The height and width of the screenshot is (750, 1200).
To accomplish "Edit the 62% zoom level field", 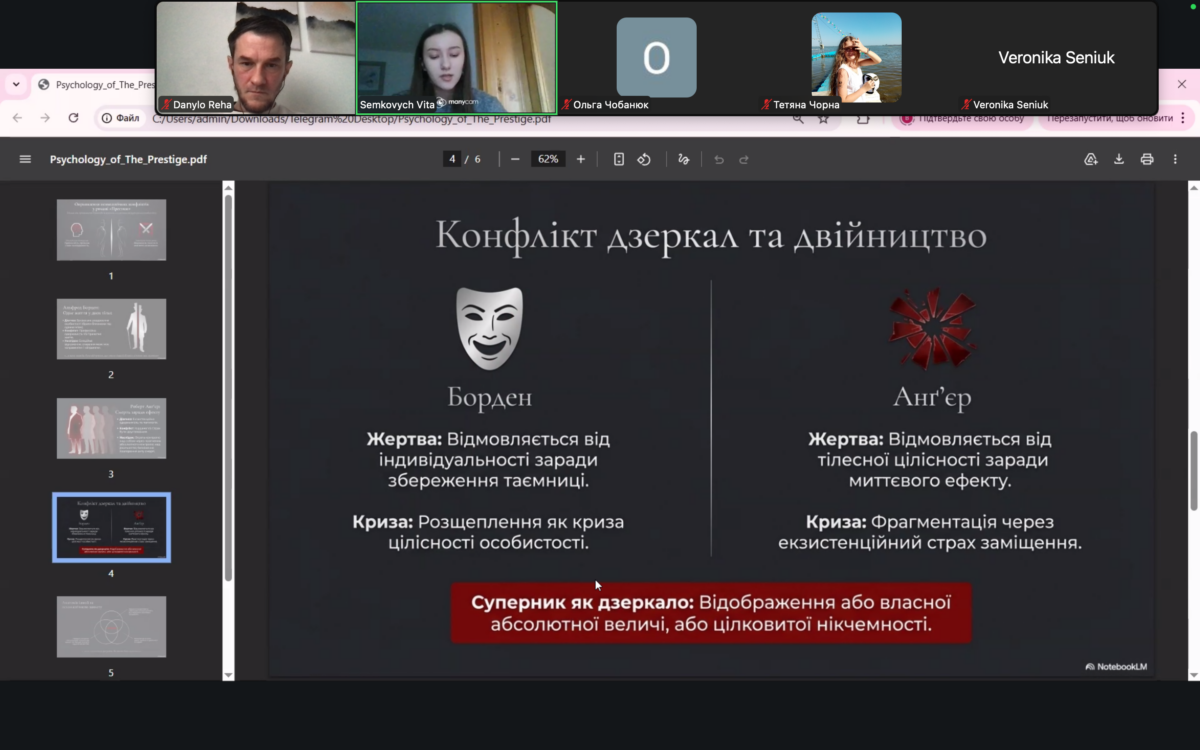I will [x=548, y=159].
